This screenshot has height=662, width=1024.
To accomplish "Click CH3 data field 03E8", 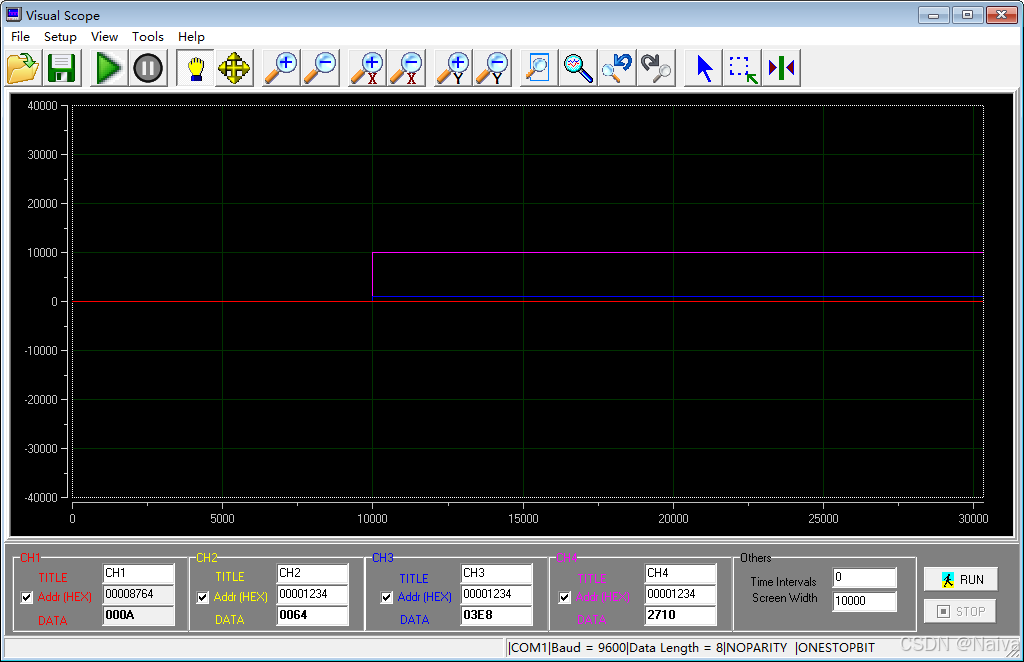I will tap(496, 615).
